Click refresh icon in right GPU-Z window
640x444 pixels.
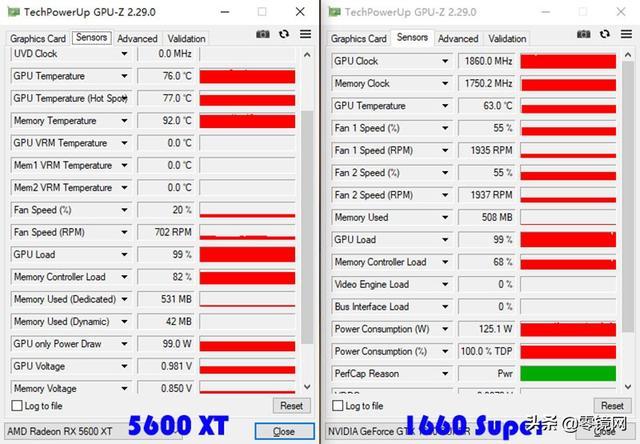point(605,34)
